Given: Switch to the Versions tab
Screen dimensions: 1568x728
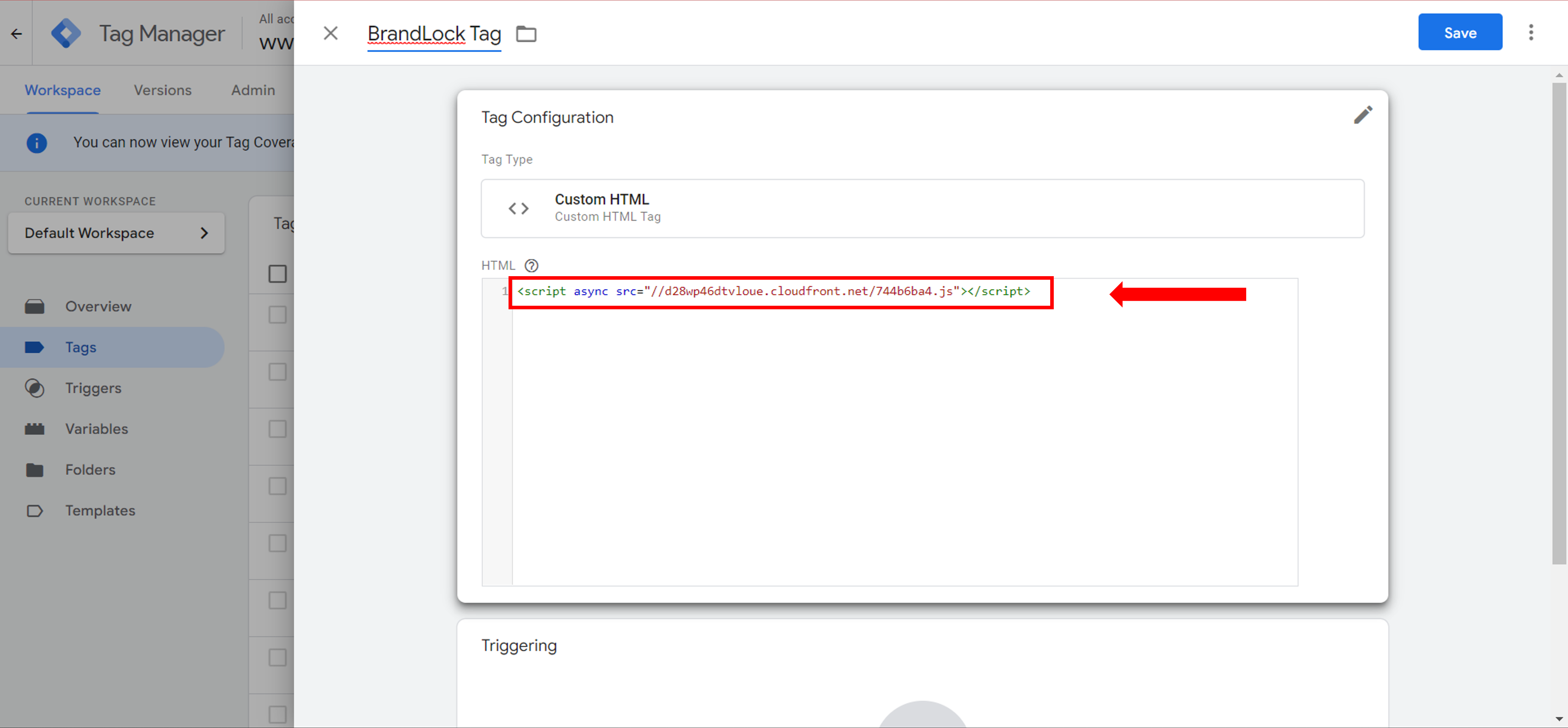Looking at the screenshot, I should 163,90.
